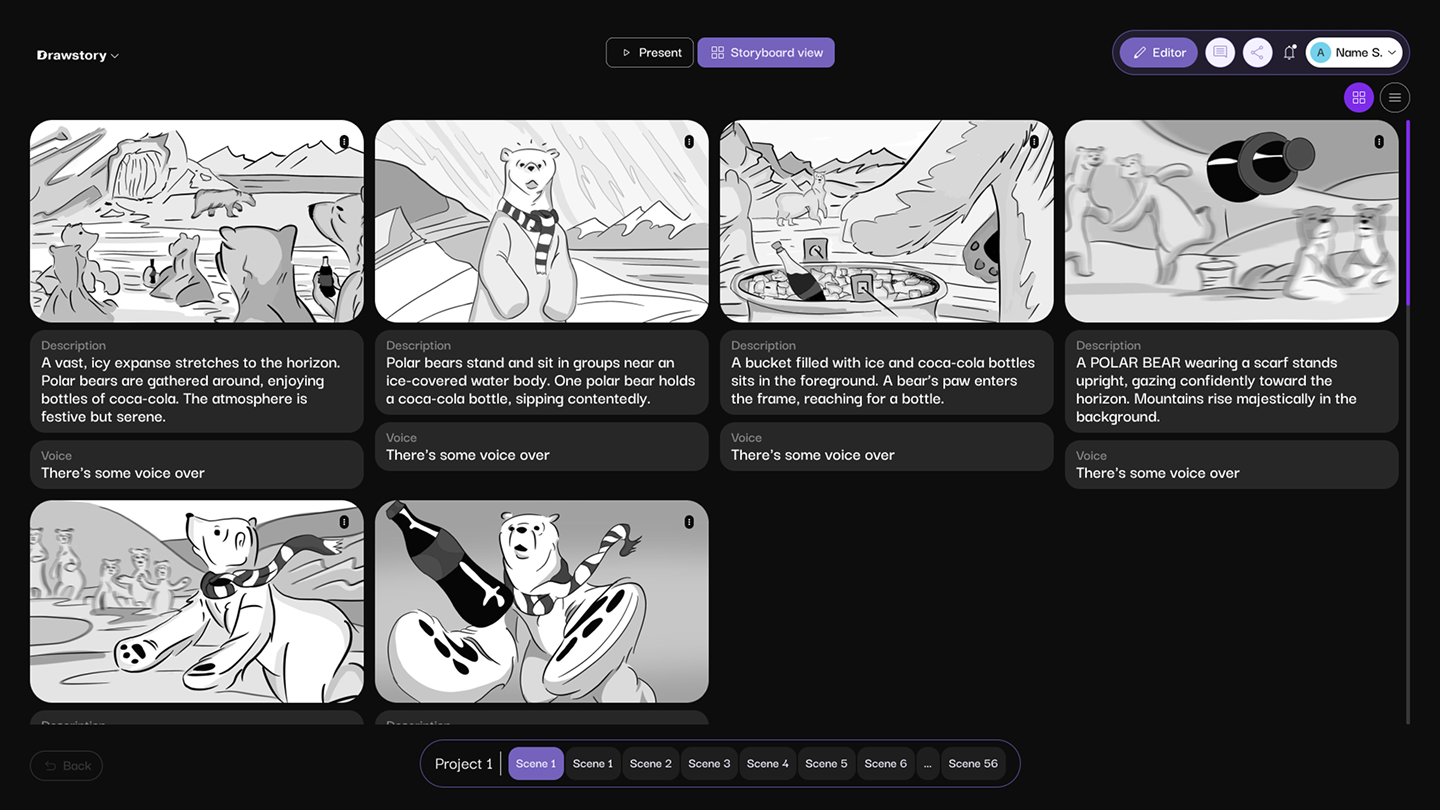Screen dimensions: 1440x810
Task: Select the bear hugging giant bottle thumbnail
Action: (542, 601)
